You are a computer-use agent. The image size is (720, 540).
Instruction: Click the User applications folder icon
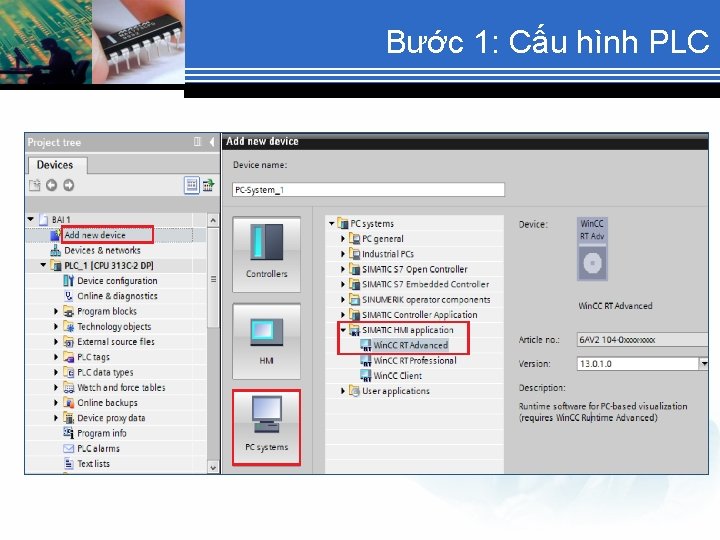tap(354, 391)
